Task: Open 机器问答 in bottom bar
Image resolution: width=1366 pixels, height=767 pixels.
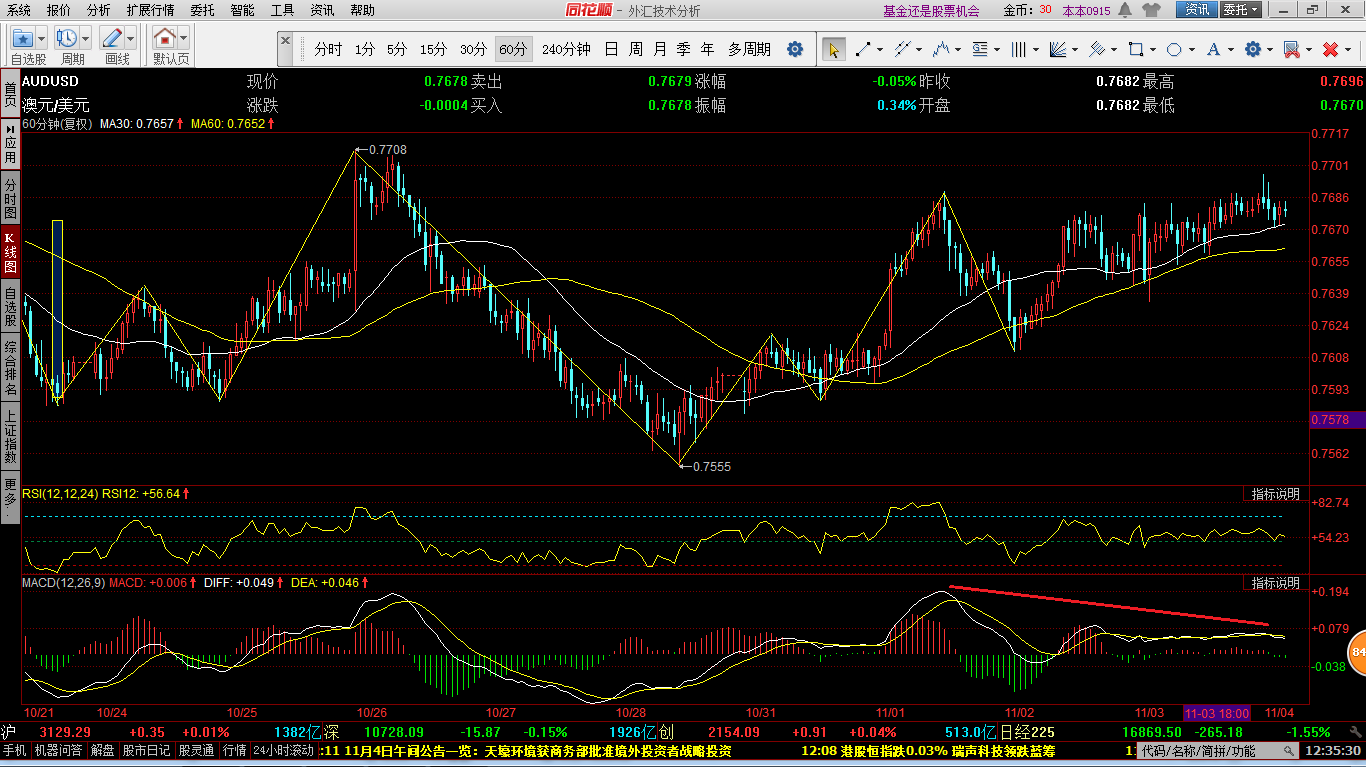Action: click(x=58, y=750)
